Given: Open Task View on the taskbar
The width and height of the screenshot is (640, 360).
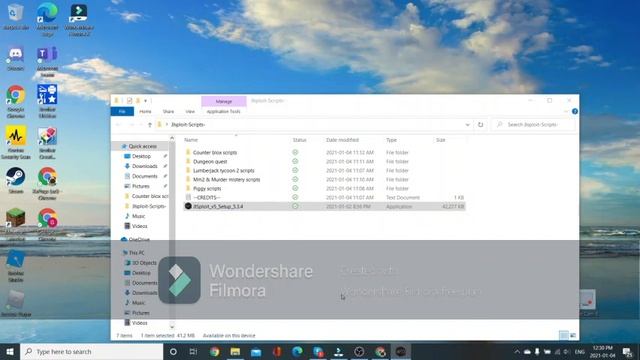Looking at the screenshot, I should tap(193, 351).
